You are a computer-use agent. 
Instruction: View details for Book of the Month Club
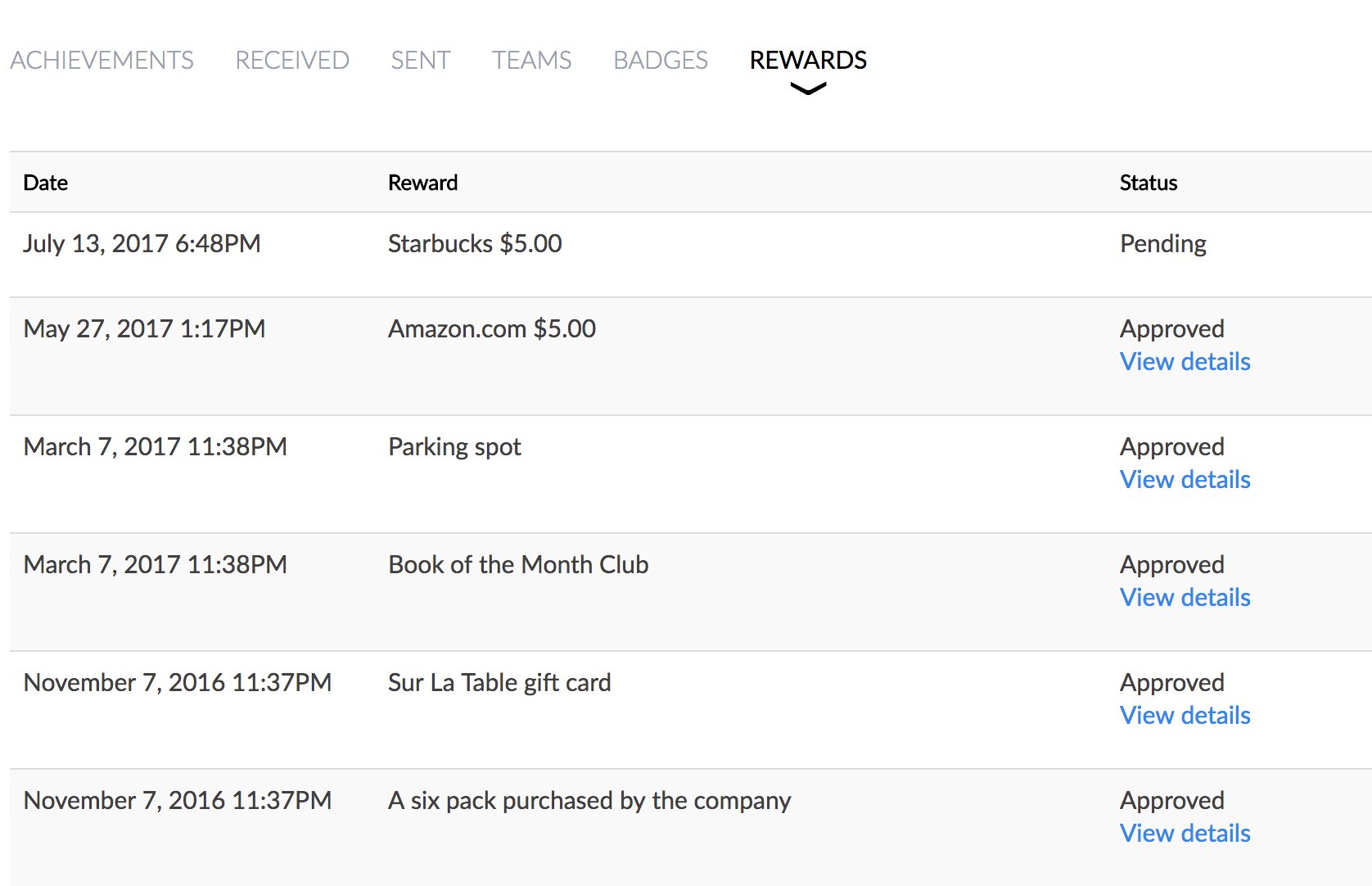coord(1184,597)
